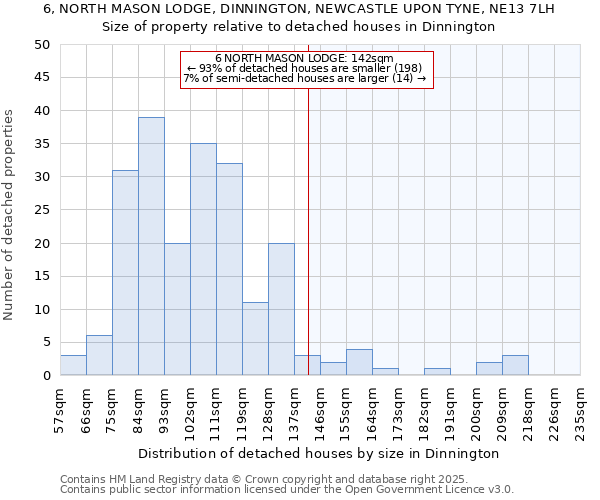Click the small bar starting at 200sqm
Screen dimensions: 600x500
pyautogui.click(x=489, y=369)
